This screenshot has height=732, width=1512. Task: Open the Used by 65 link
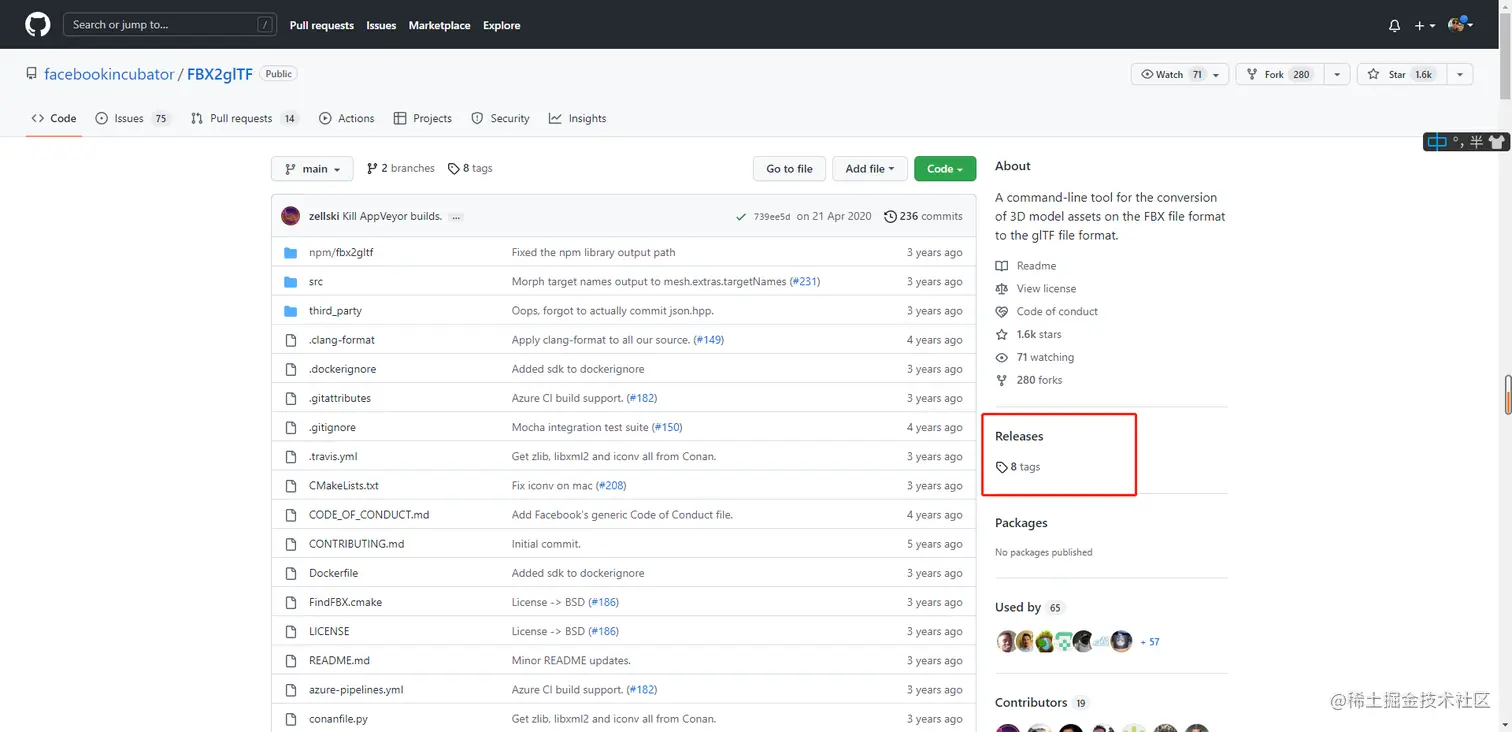pyautogui.click(x=1029, y=608)
